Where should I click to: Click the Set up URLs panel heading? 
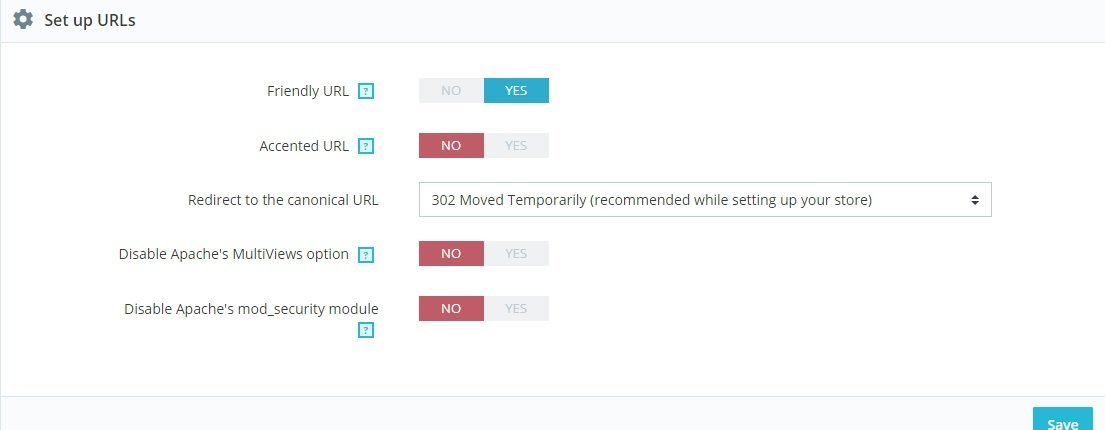(x=89, y=20)
